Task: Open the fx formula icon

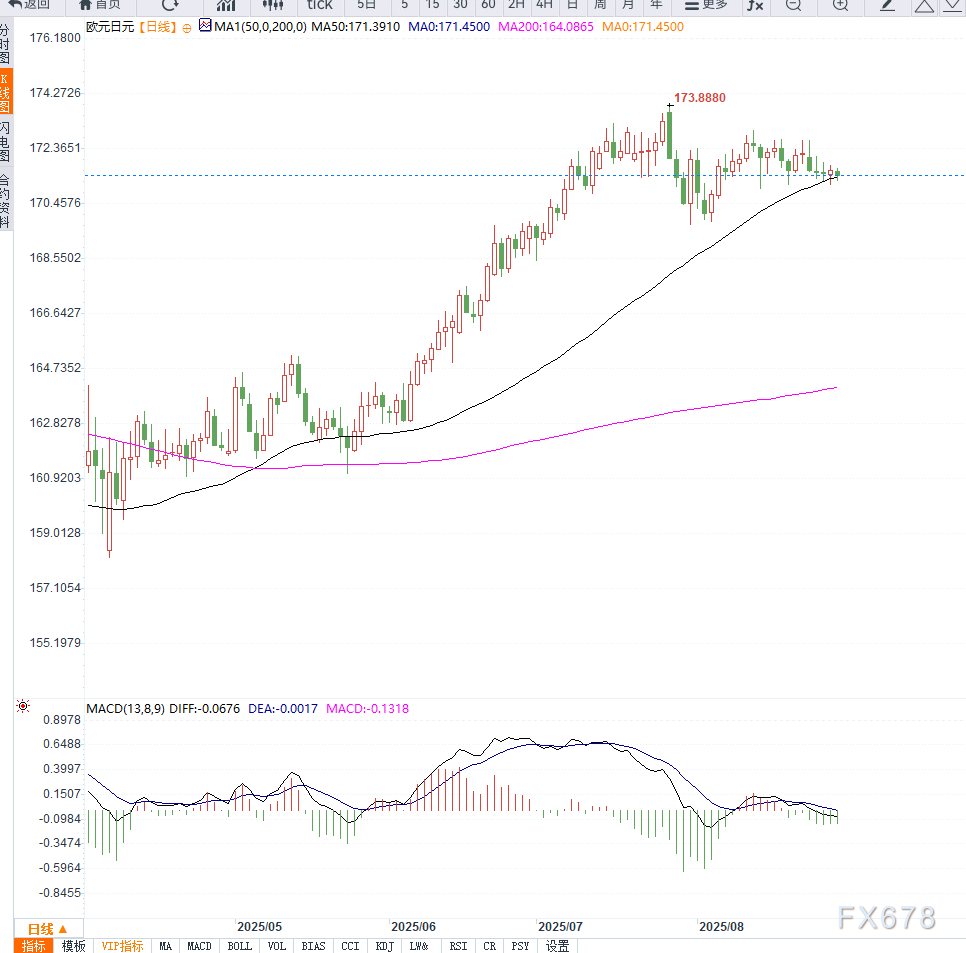Action: [x=755, y=5]
